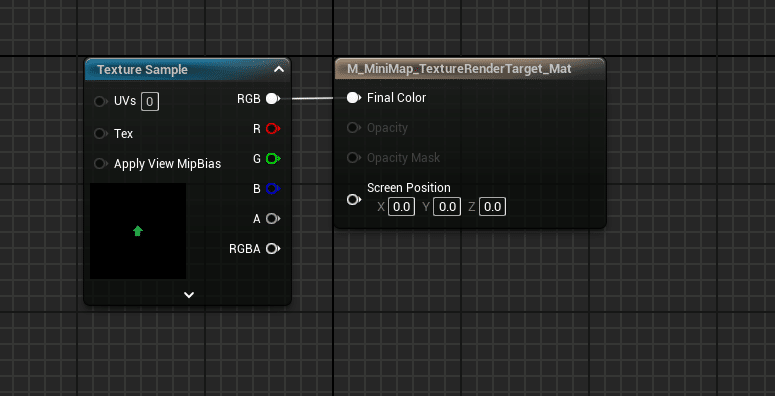Click the Screen Position Y value field
Screen dimensions: 775x396
(447, 207)
